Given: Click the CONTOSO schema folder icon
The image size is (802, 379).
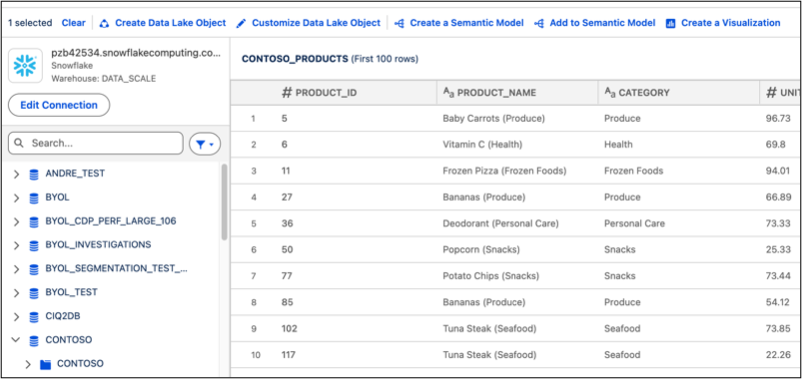Looking at the screenshot, I should pyautogui.click(x=46, y=364).
